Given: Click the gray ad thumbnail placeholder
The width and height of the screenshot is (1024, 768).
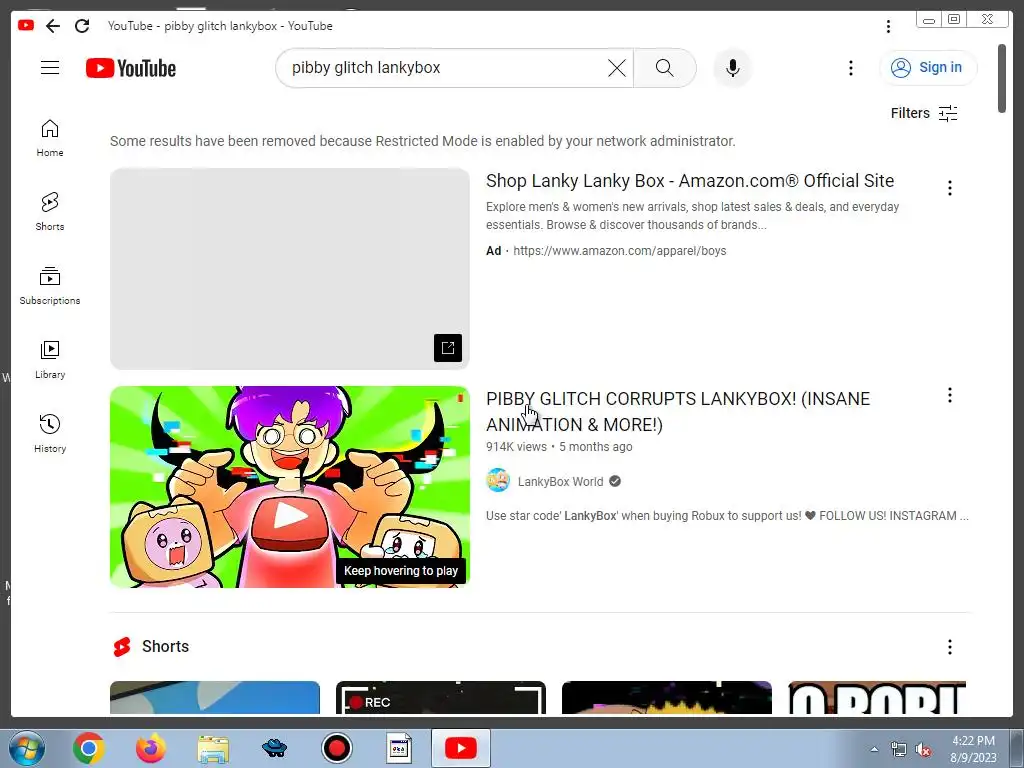Looking at the screenshot, I should coord(289,268).
